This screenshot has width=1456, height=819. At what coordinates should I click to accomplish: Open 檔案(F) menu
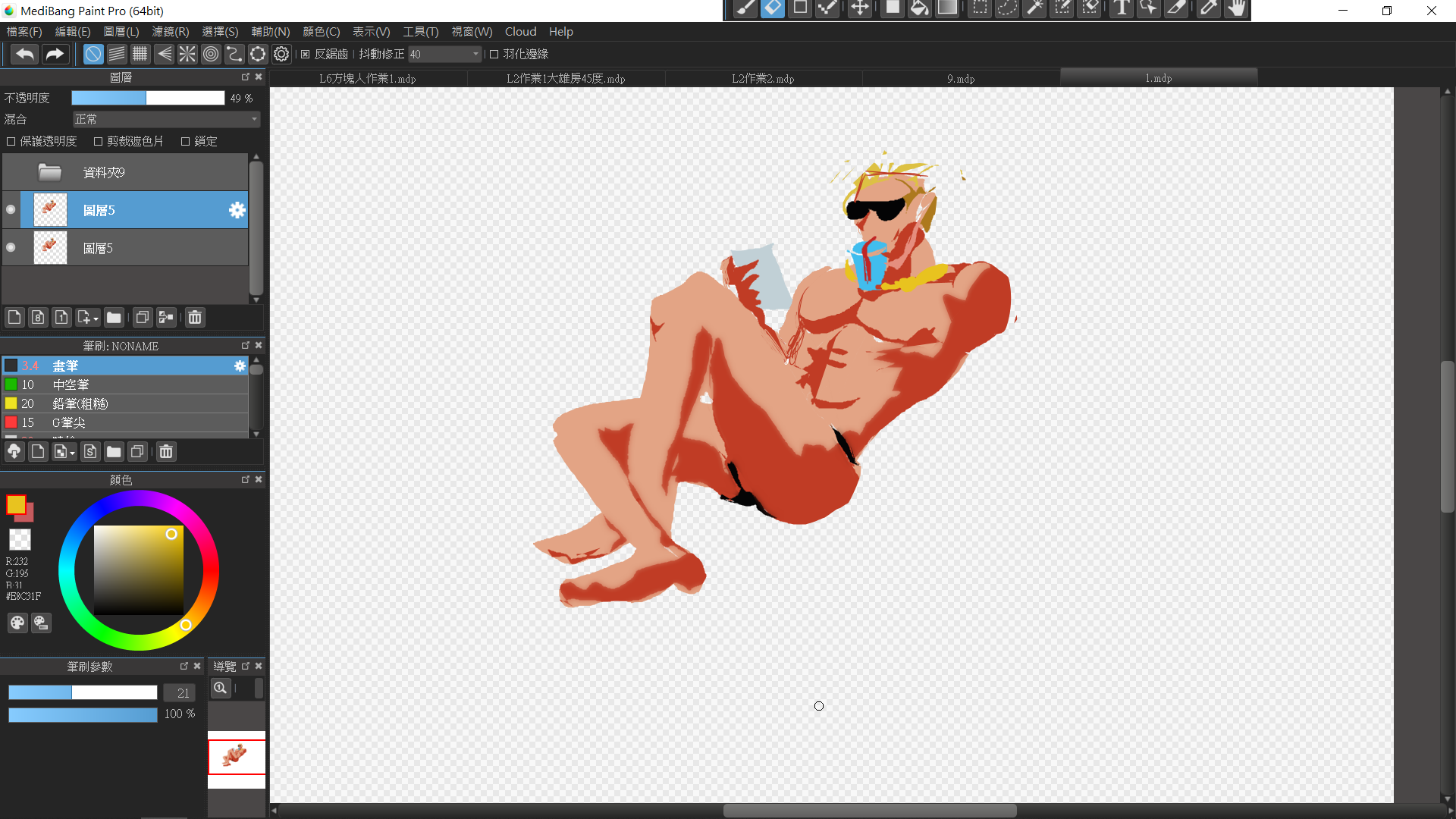(24, 31)
